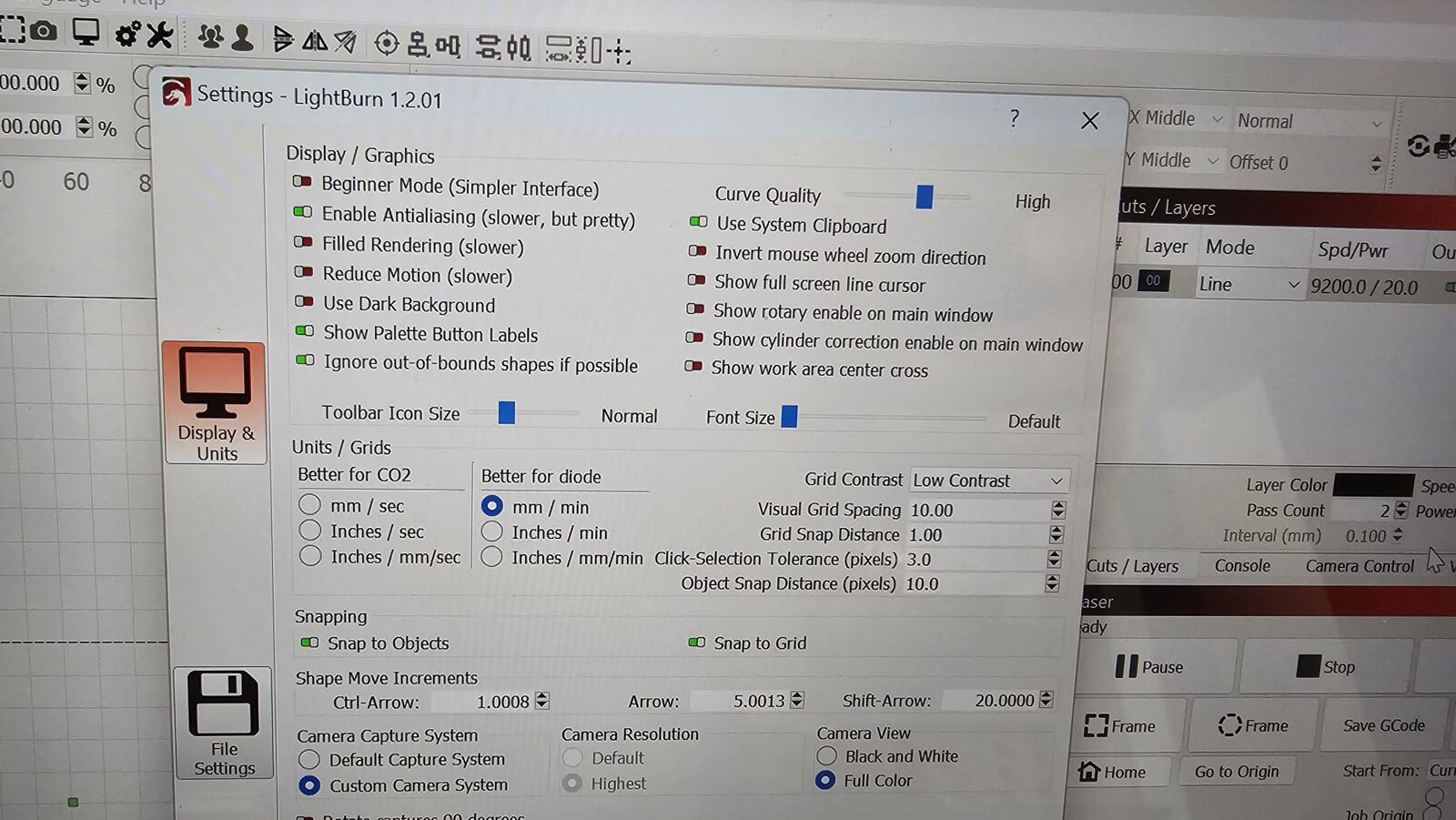Click the Toolbar Icon Size slider handle
The width and height of the screenshot is (1456, 820).
tap(507, 413)
